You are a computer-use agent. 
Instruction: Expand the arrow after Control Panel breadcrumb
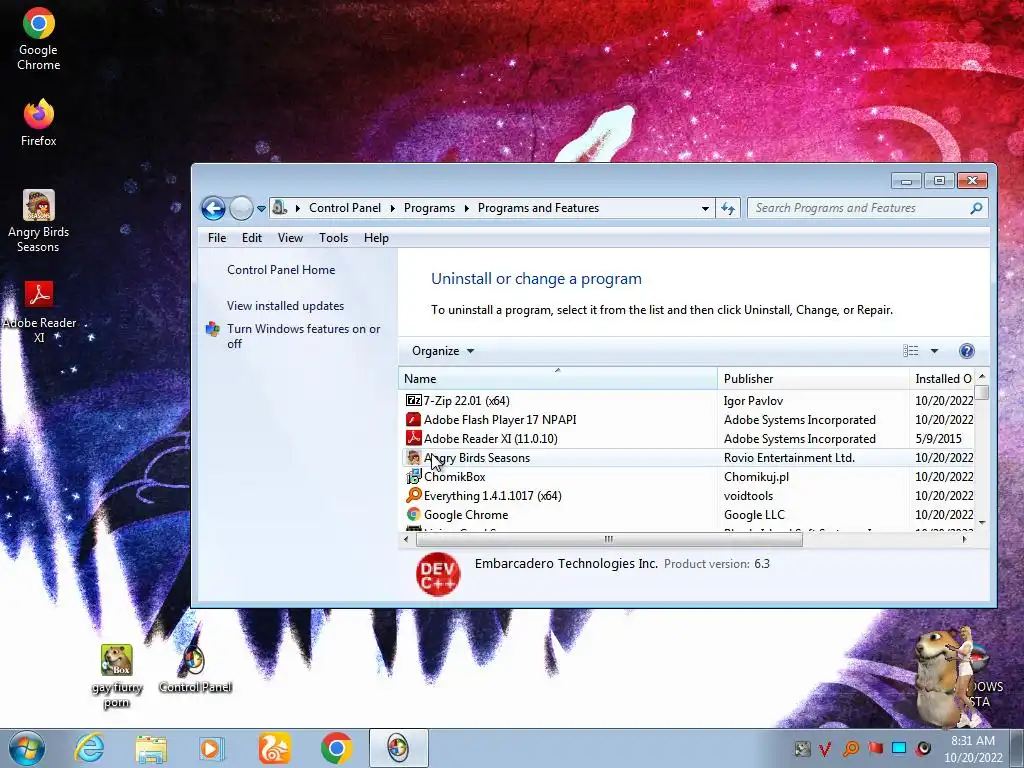(392, 208)
